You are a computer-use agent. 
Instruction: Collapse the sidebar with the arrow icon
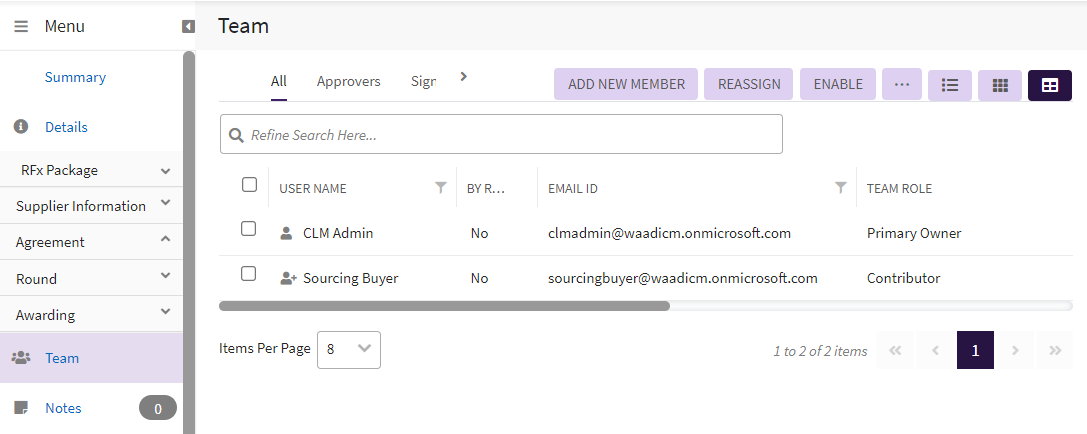coord(188,26)
